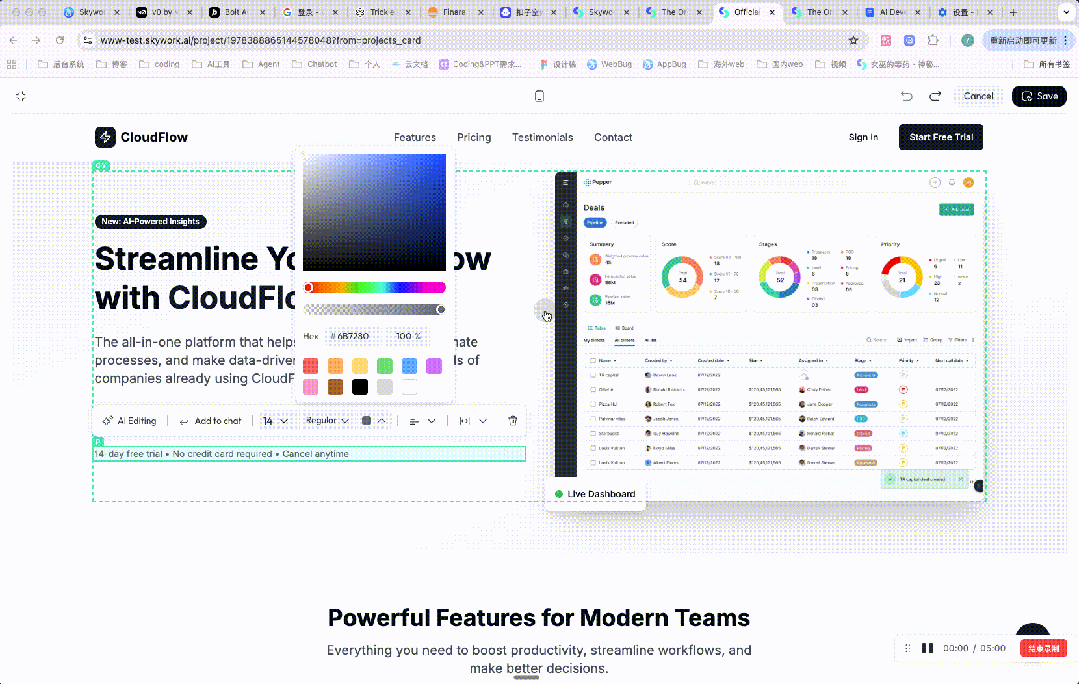Open the text alignment dropdown
The height and width of the screenshot is (684, 1079).
pyautogui.click(x=422, y=420)
